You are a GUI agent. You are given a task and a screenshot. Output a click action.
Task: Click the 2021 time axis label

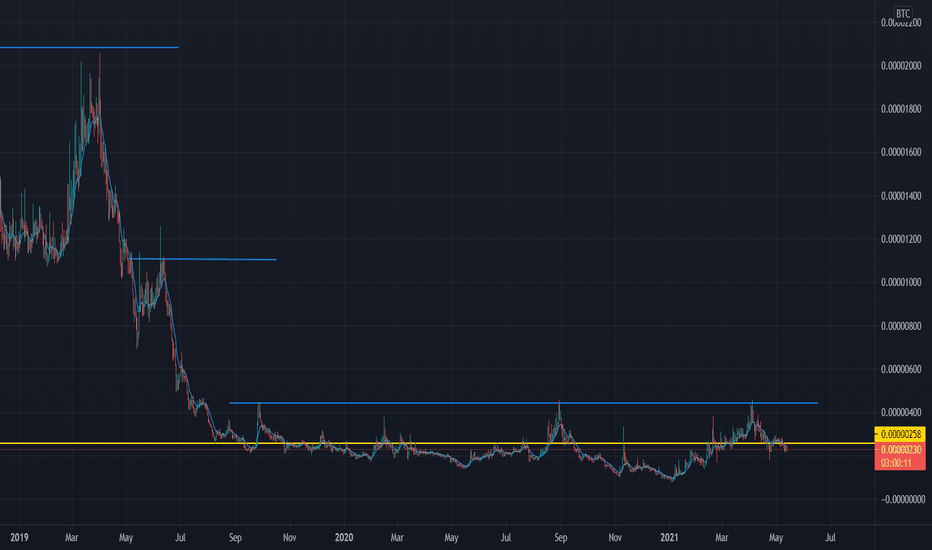[669, 538]
